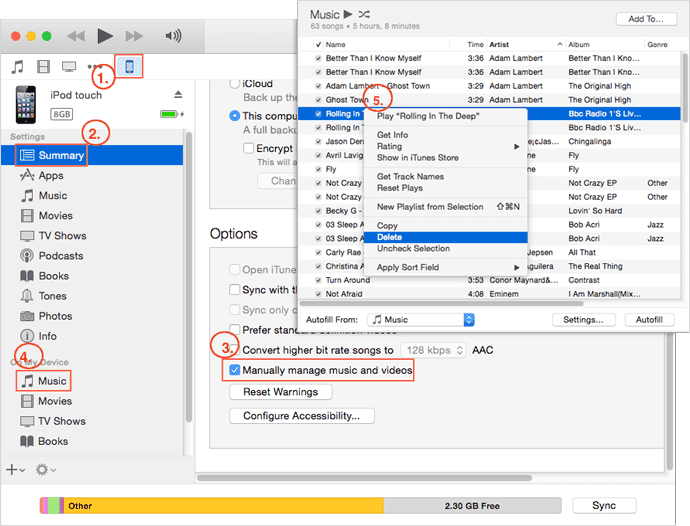The width and height of the screenshot is (690, 526).
Task: Click the Settings... button near Autofill
Action: click(x=584, y=320)
